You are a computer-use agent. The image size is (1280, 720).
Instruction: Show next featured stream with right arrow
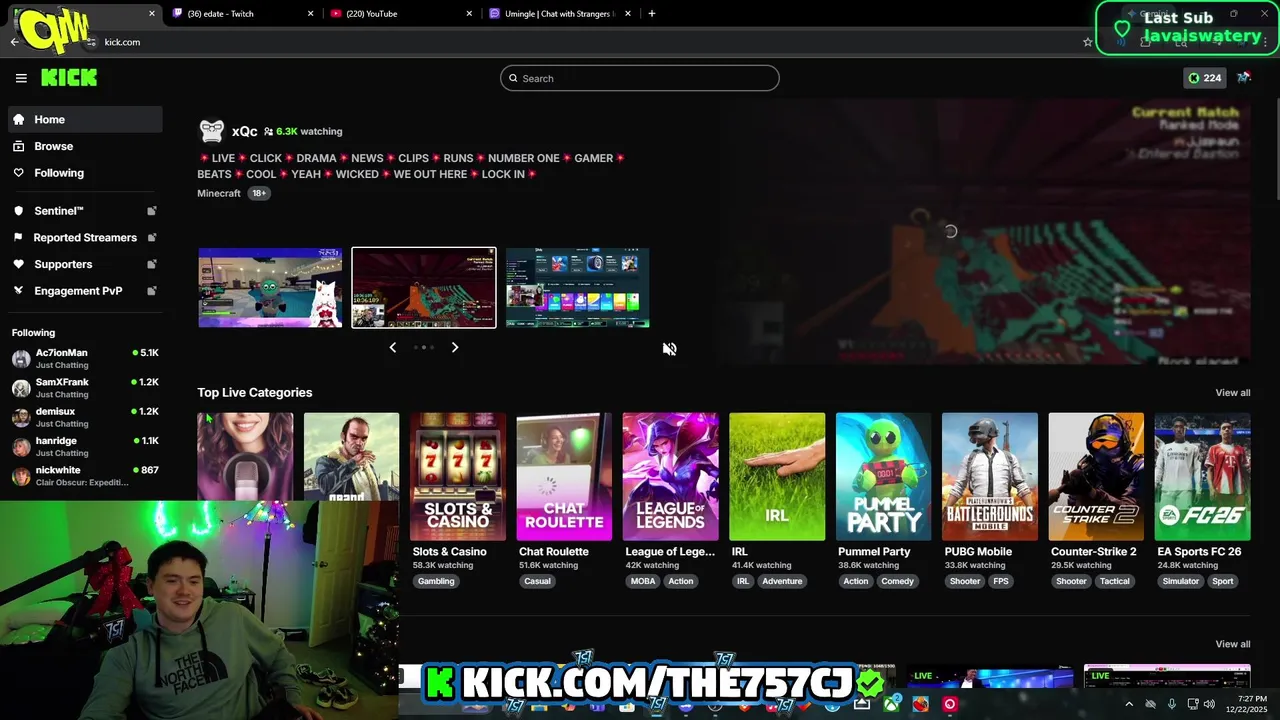click(455, 347)
